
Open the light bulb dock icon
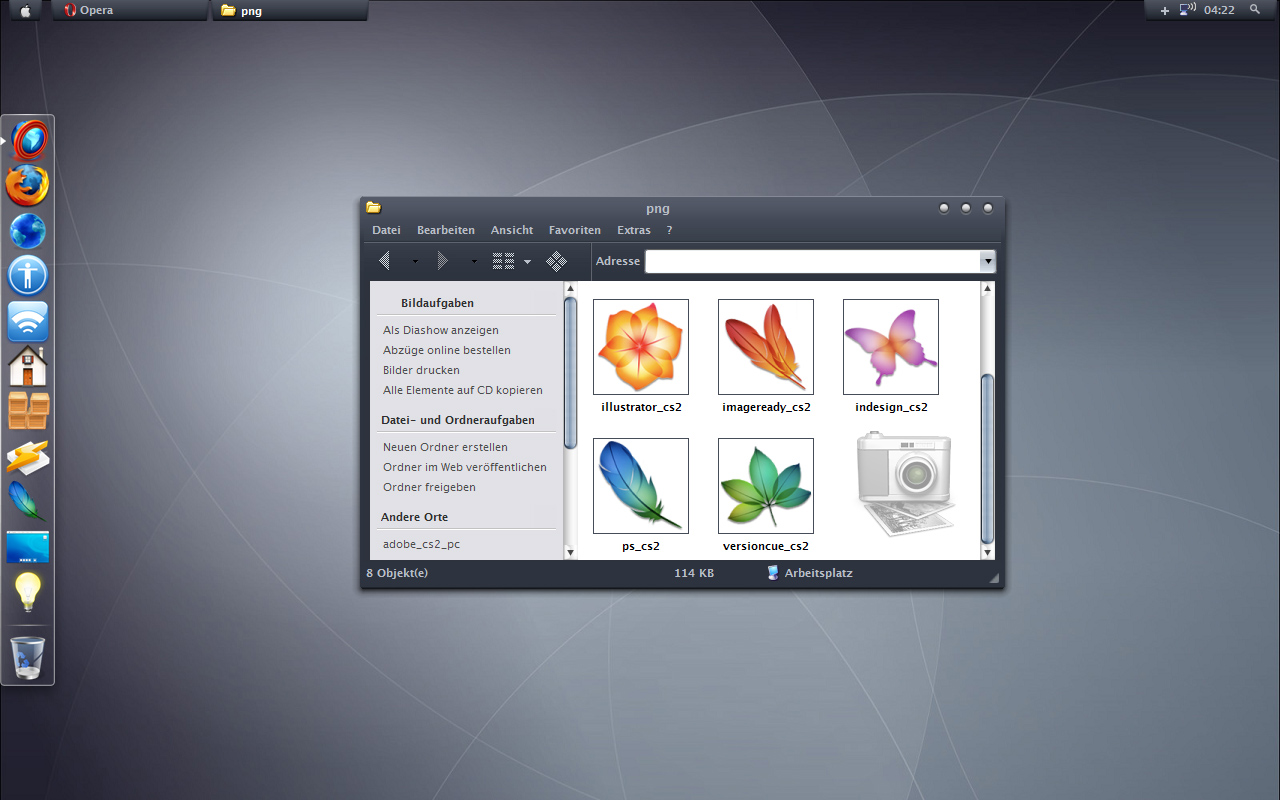point(28,592)
